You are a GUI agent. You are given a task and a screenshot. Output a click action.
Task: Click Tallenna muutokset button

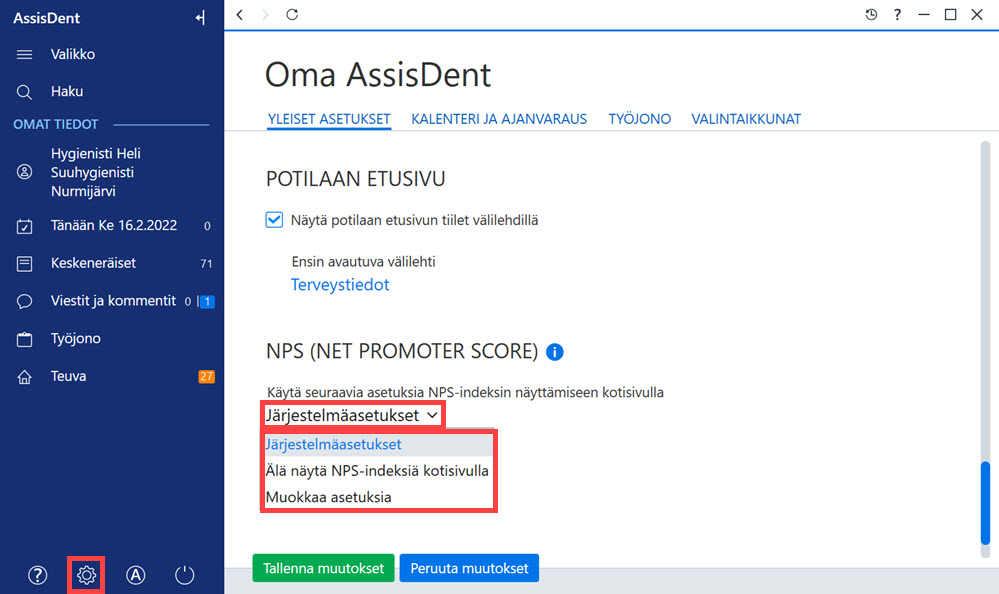click(x=324, y=568)
